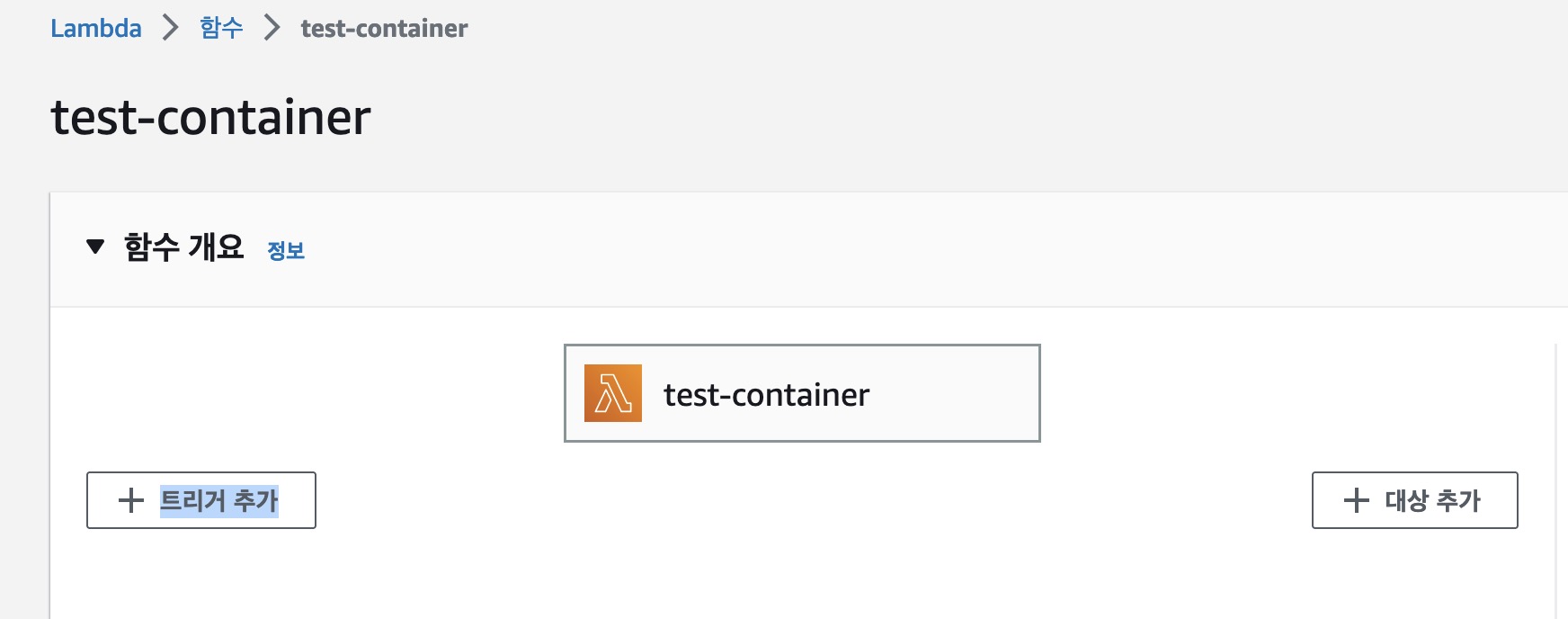Image resolution: width=1568 pixels, height=619 pixels.
Task: Click the orange Lambda function icon
Action: [613, 393]
